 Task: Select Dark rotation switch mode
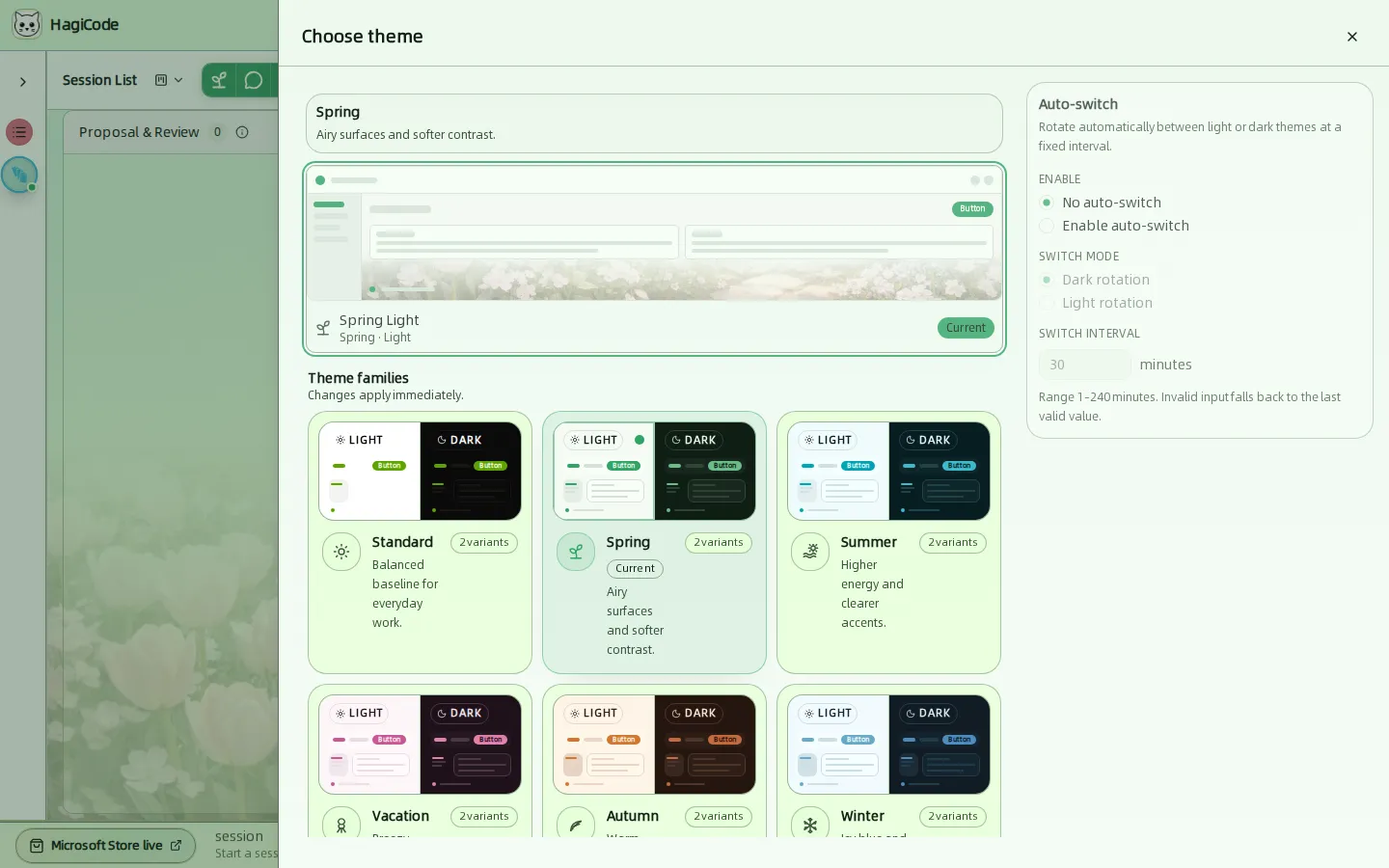tap(1047, 280)
